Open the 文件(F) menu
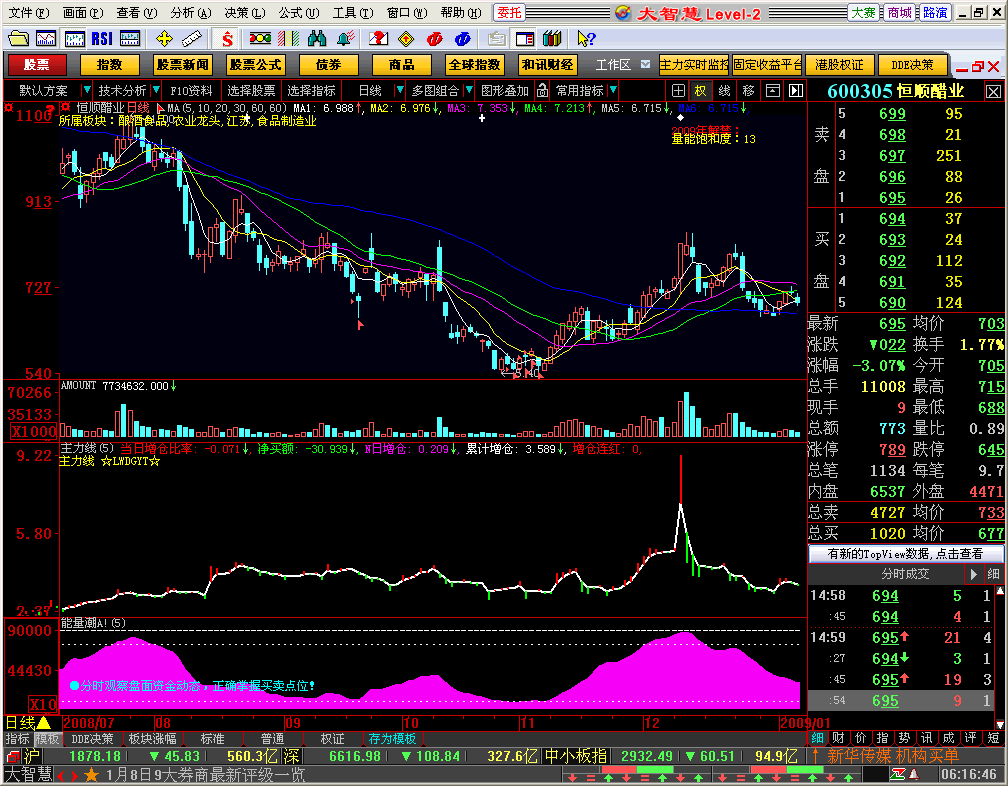Screen dimensions: 1008x786 pyautogui.click(x=28, y=12)
